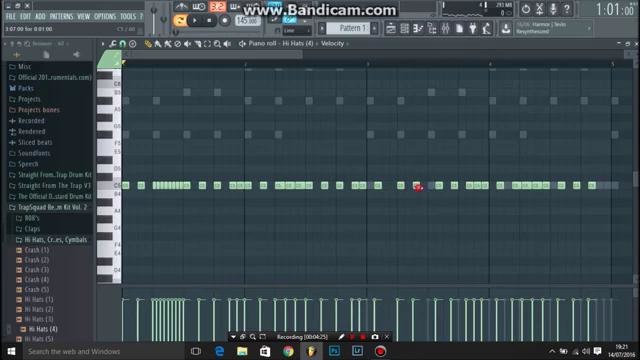This screenshot has height=360, width=640.
Task: Select the Paint brush tool
Action: 158,44
